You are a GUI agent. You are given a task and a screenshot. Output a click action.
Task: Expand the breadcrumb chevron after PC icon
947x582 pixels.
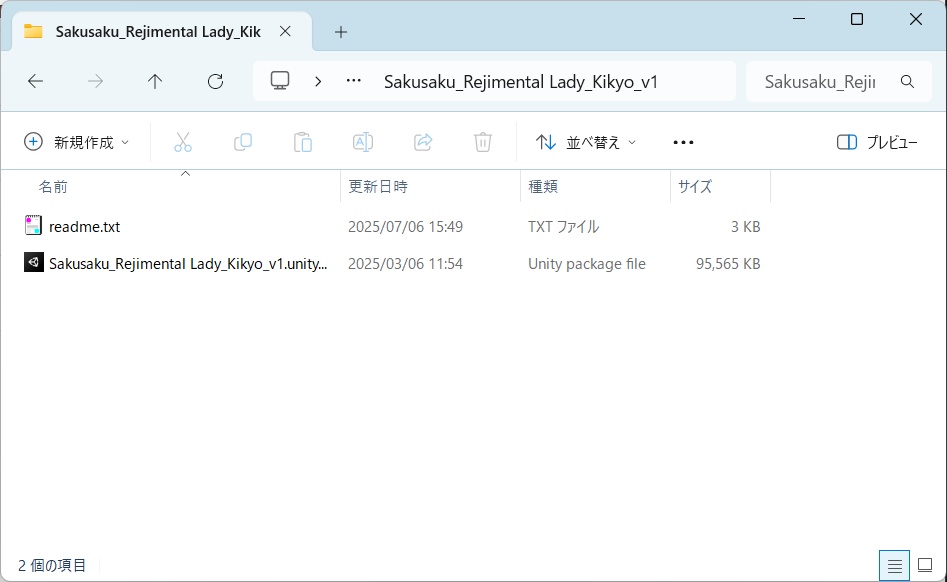pos(318,82)
